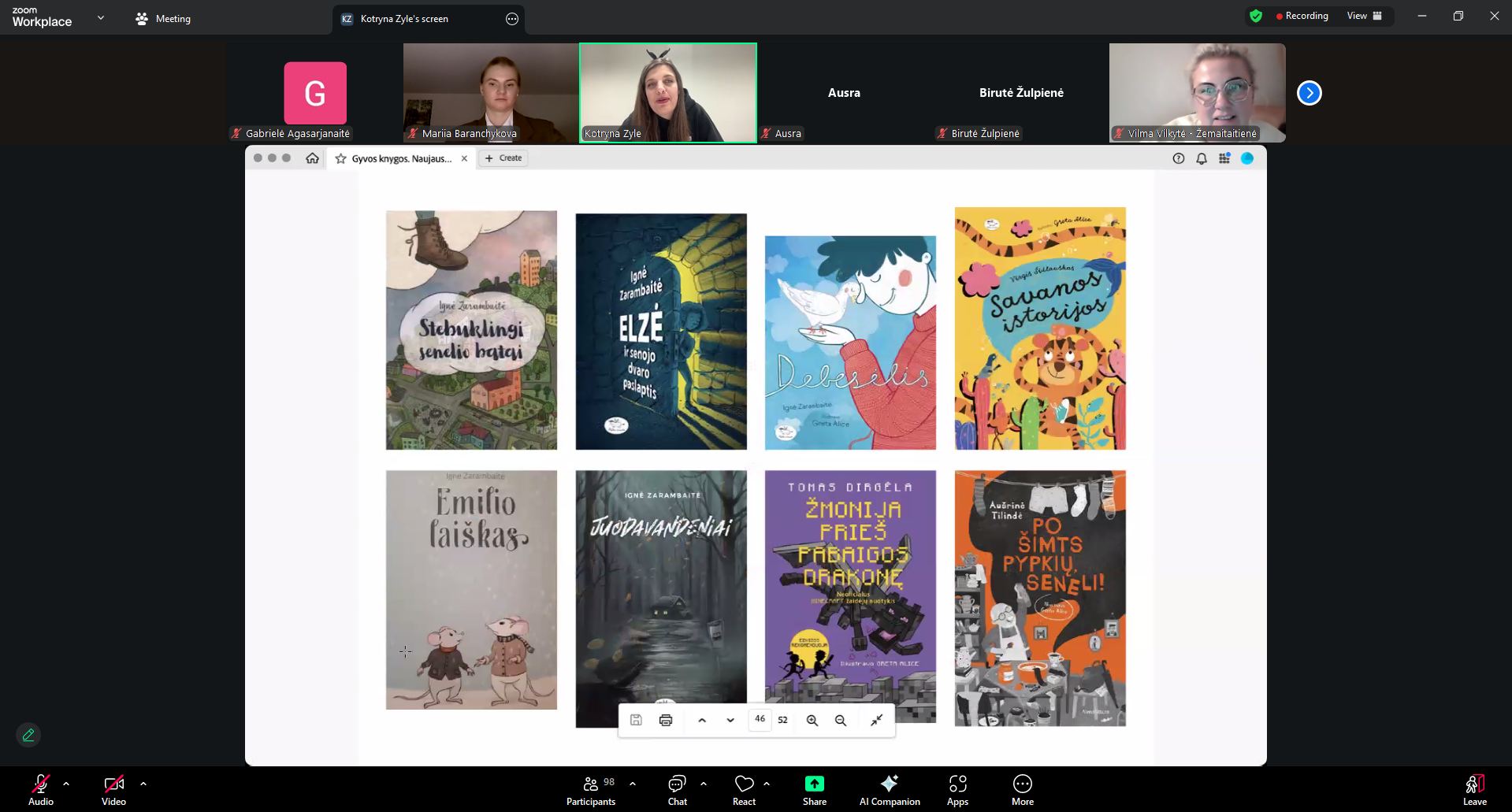The height and width of the screenshot is (812, 1512).
Task: Switch to the Meeting tab
Action: click(x=164, y=19)
